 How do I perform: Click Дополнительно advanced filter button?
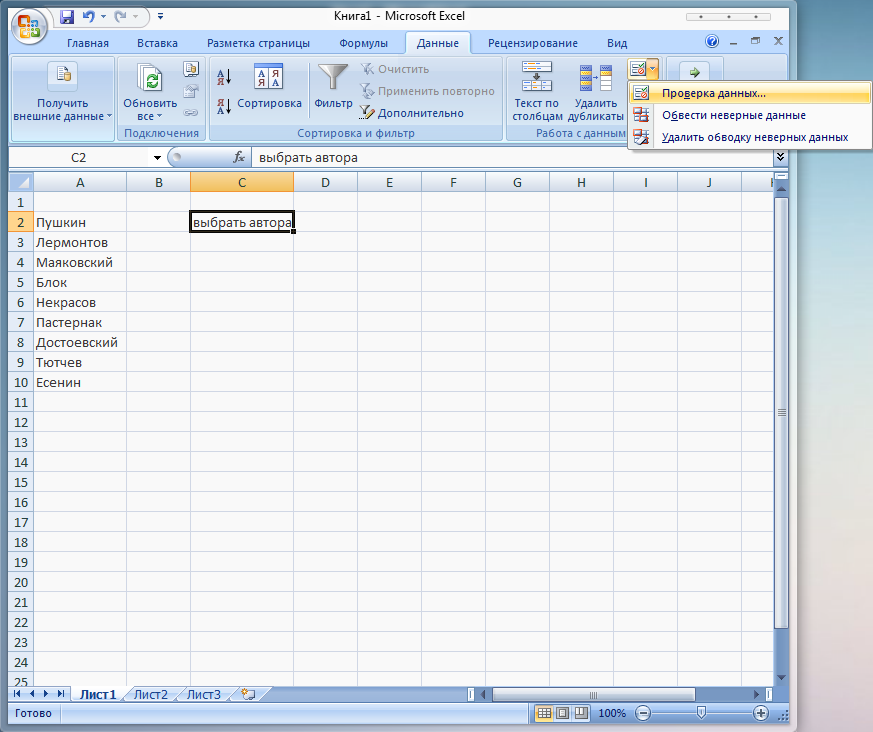[x=412, y=114]
